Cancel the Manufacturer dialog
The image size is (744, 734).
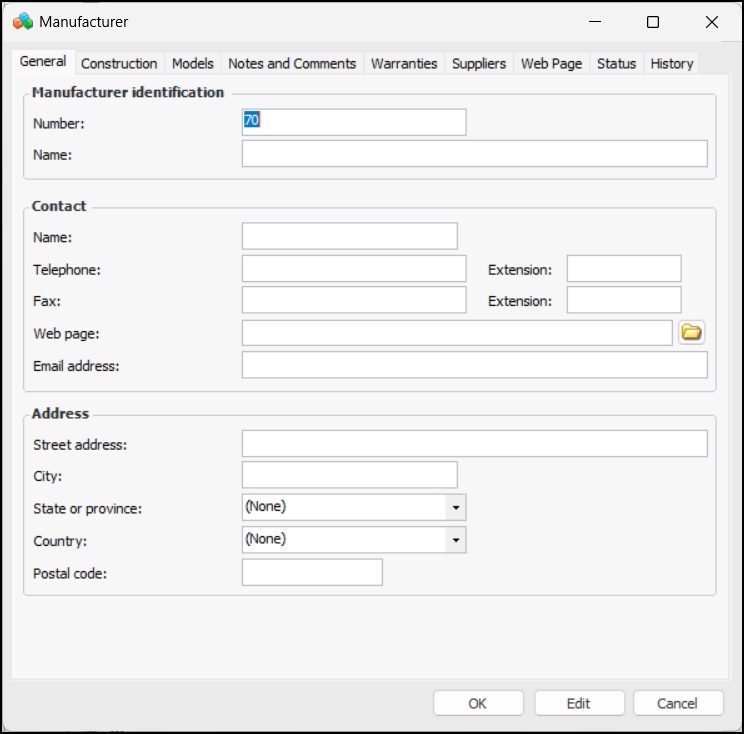[677, 703]
